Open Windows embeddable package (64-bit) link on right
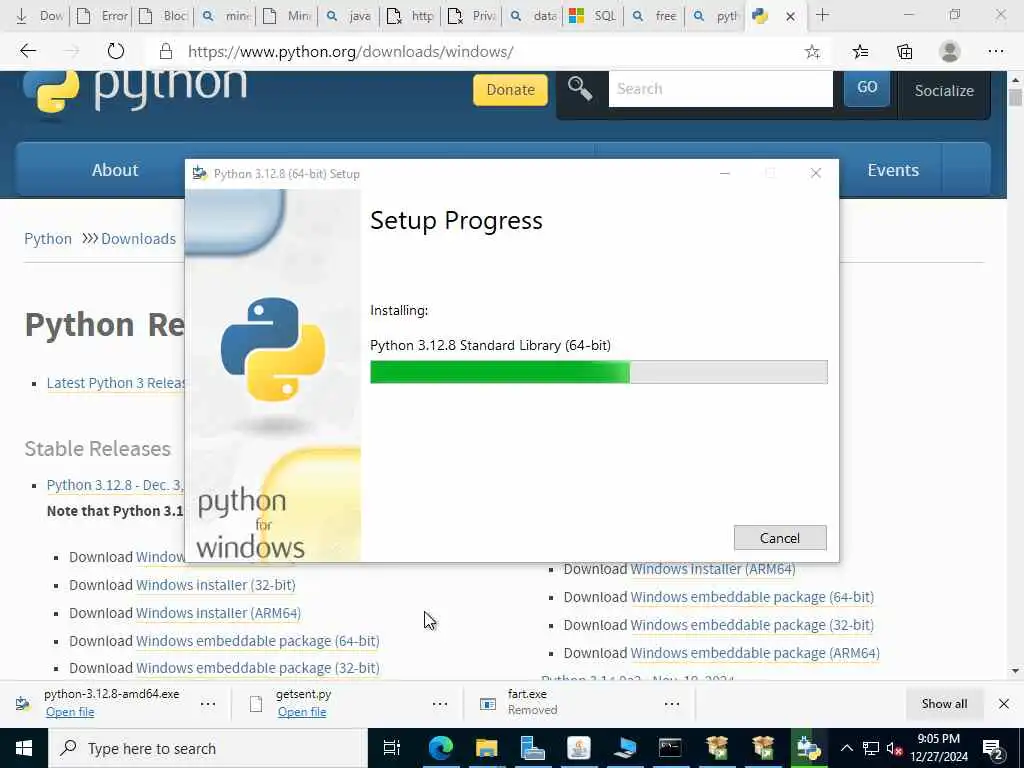 [x=752, y=597]
